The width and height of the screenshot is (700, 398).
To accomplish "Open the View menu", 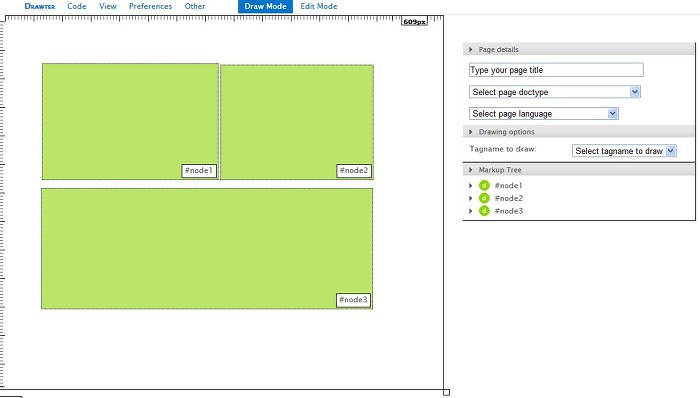I will [x=108, y=6].
